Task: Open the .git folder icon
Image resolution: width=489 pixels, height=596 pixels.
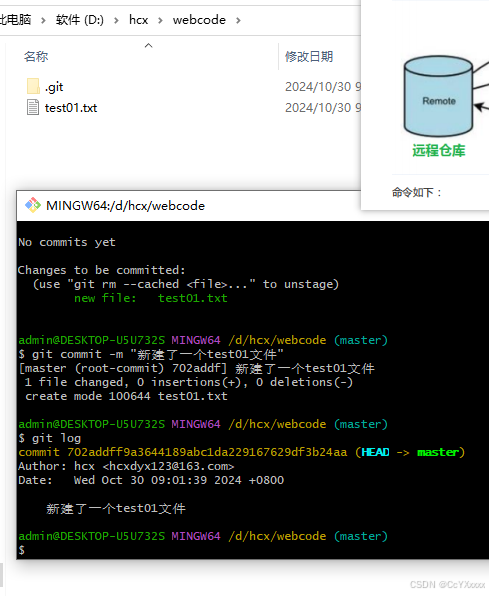Action: [33, 86]
